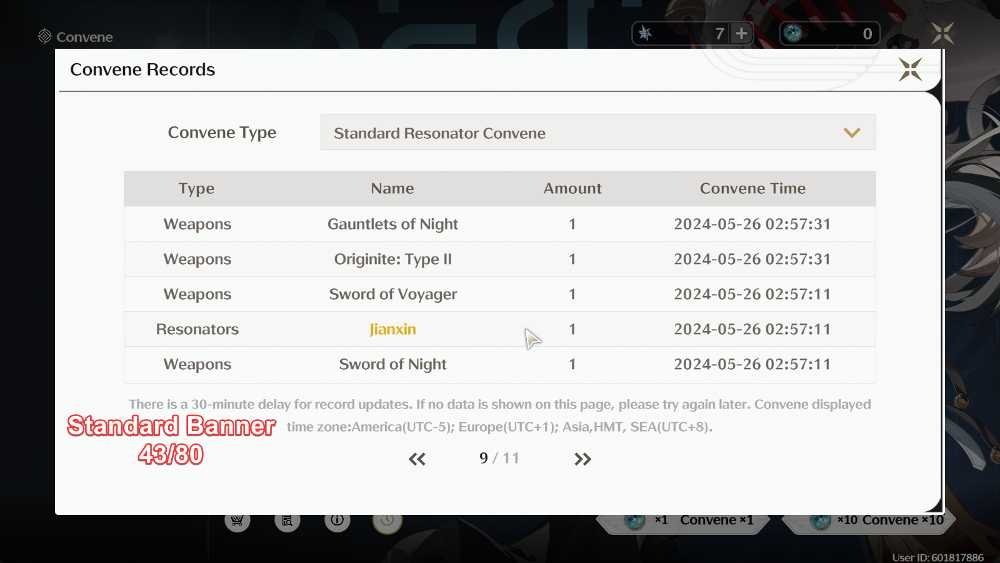Image resolution: width=1000 pixels, height=563 pixels.
Task: Add more Astrite with the plus icon
Action: click(741, 33)
